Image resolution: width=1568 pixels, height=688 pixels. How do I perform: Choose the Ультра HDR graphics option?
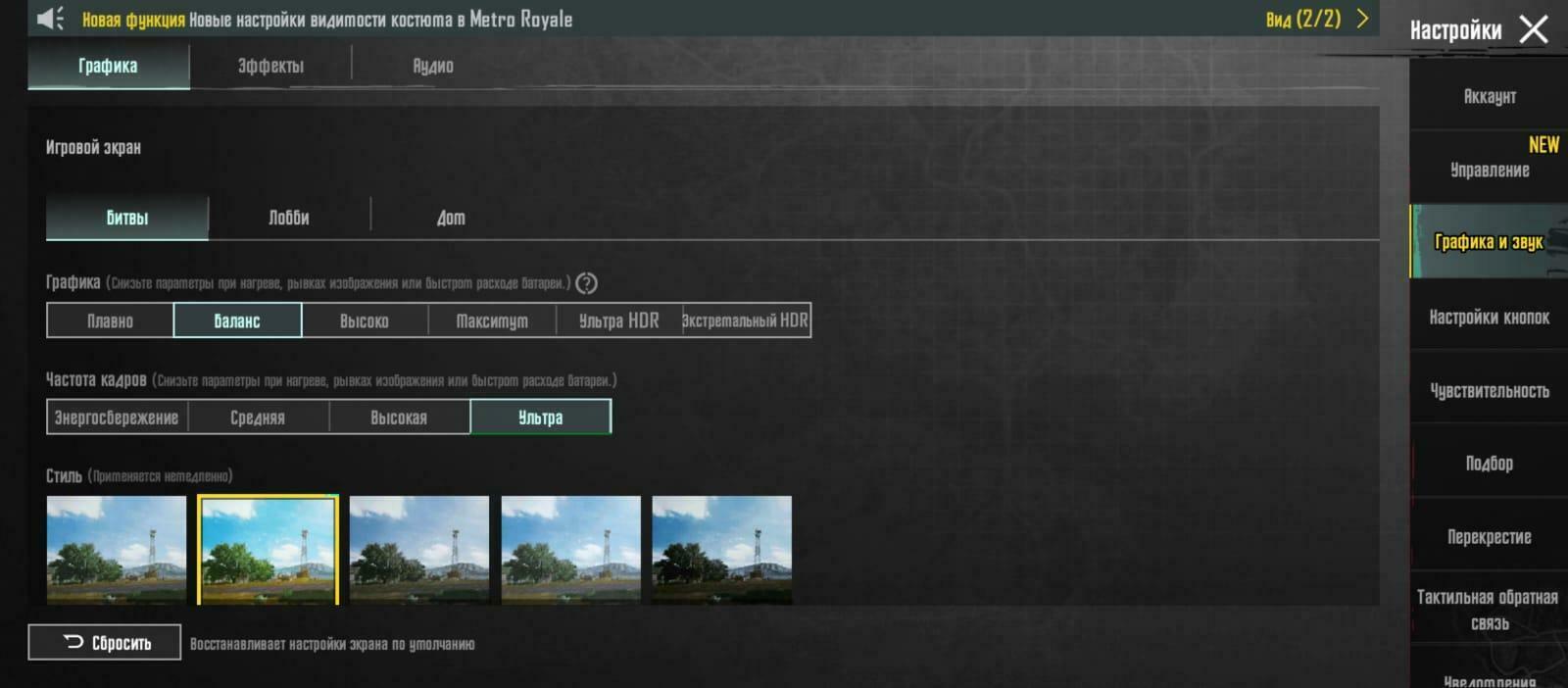click(x=619, y=320)
